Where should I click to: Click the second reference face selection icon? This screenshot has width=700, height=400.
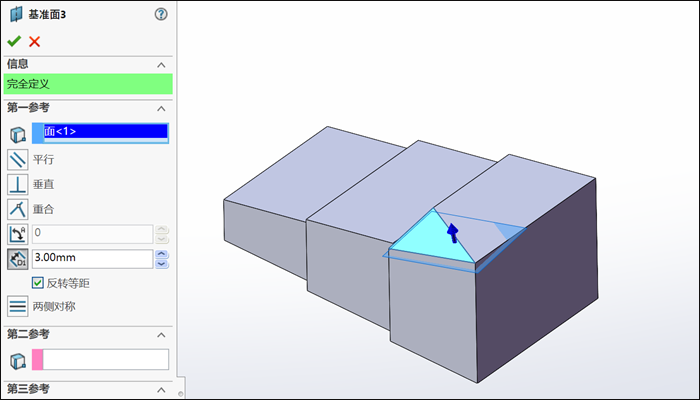(17, 361)
